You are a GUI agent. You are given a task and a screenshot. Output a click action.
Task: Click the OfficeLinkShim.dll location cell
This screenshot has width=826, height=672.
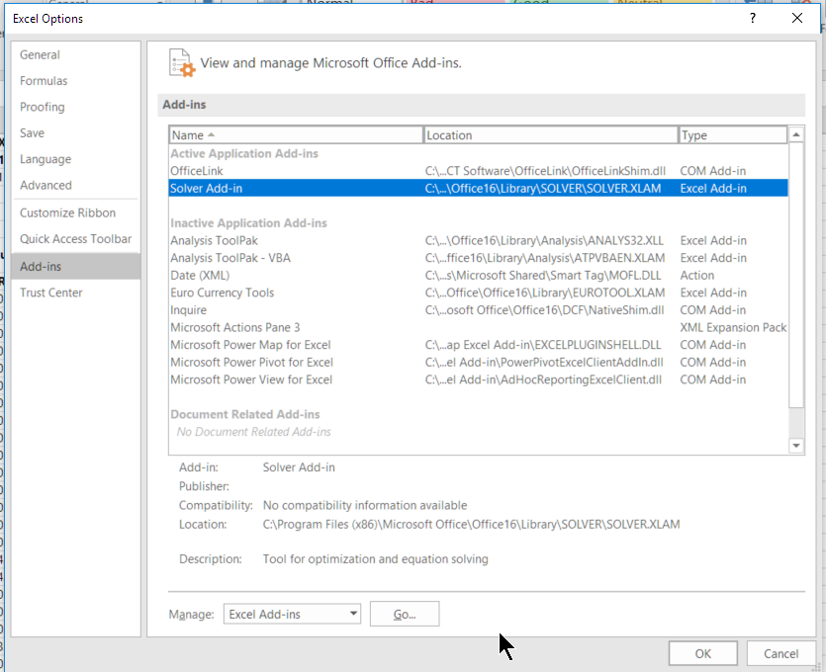pos(545,171)
